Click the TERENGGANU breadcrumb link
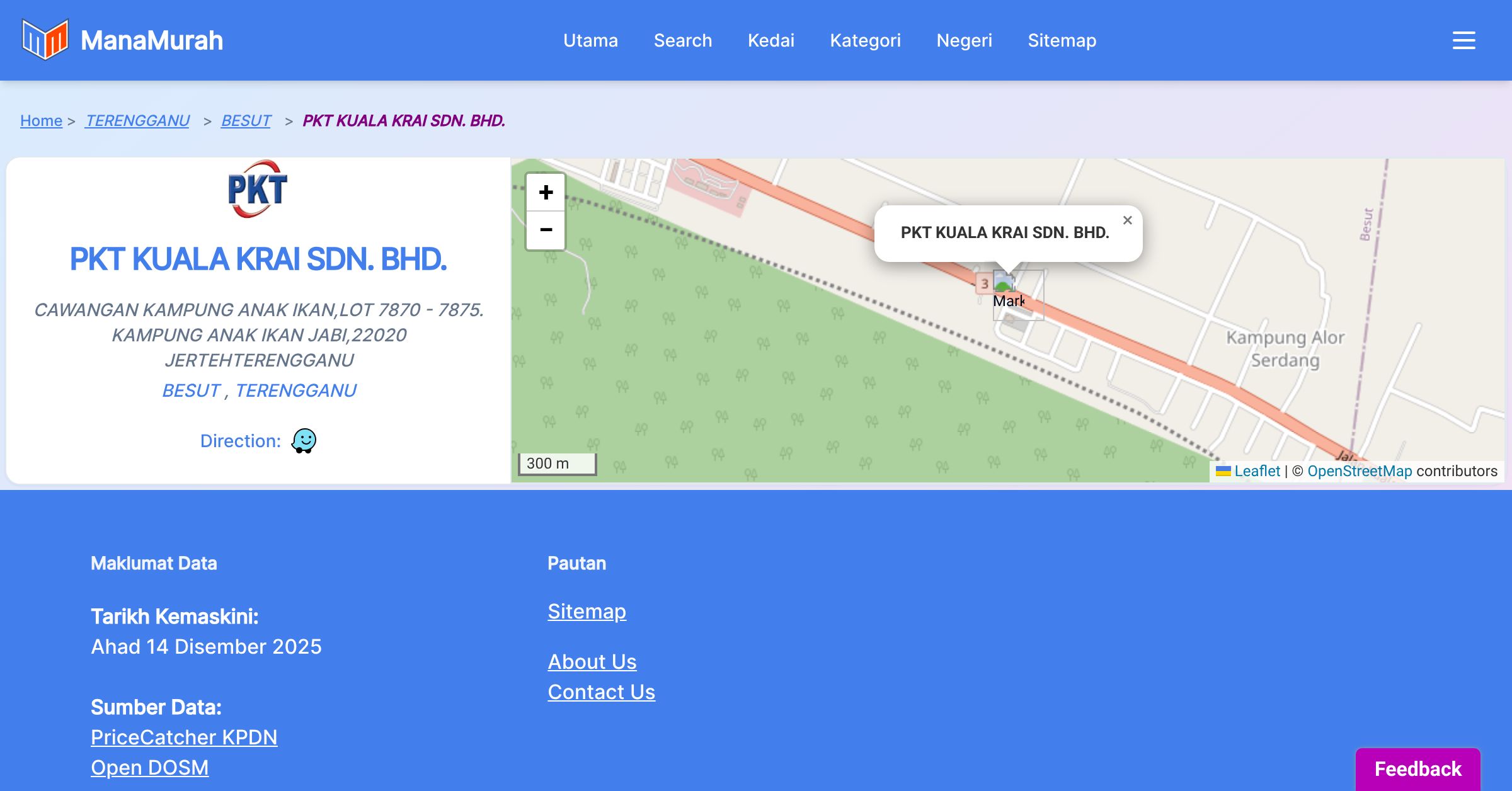Image resolution: width=1512 pixels, height=791 pixels. 137,120
